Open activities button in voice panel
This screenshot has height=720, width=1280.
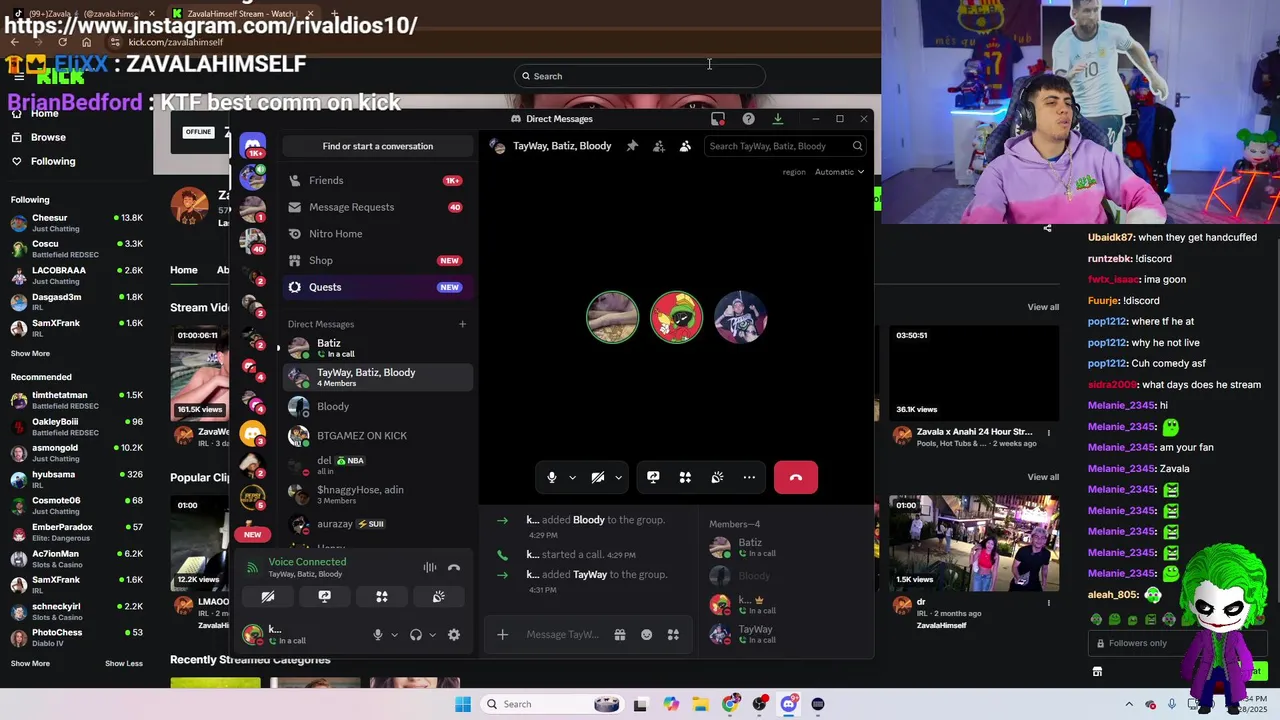tap(382, 596)
